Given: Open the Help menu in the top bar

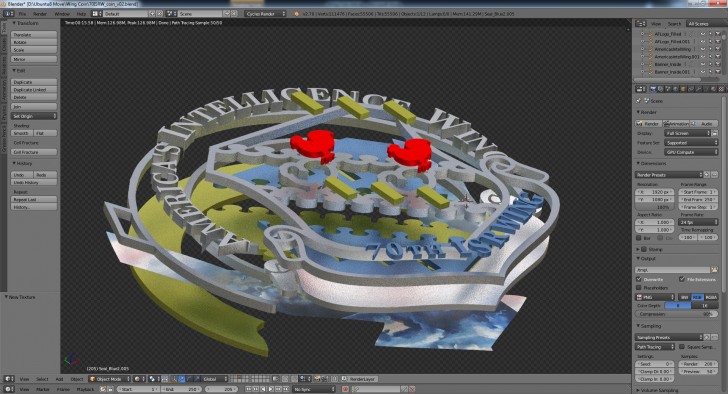Looking at the screenshot, I should click(x=81, y=14).
